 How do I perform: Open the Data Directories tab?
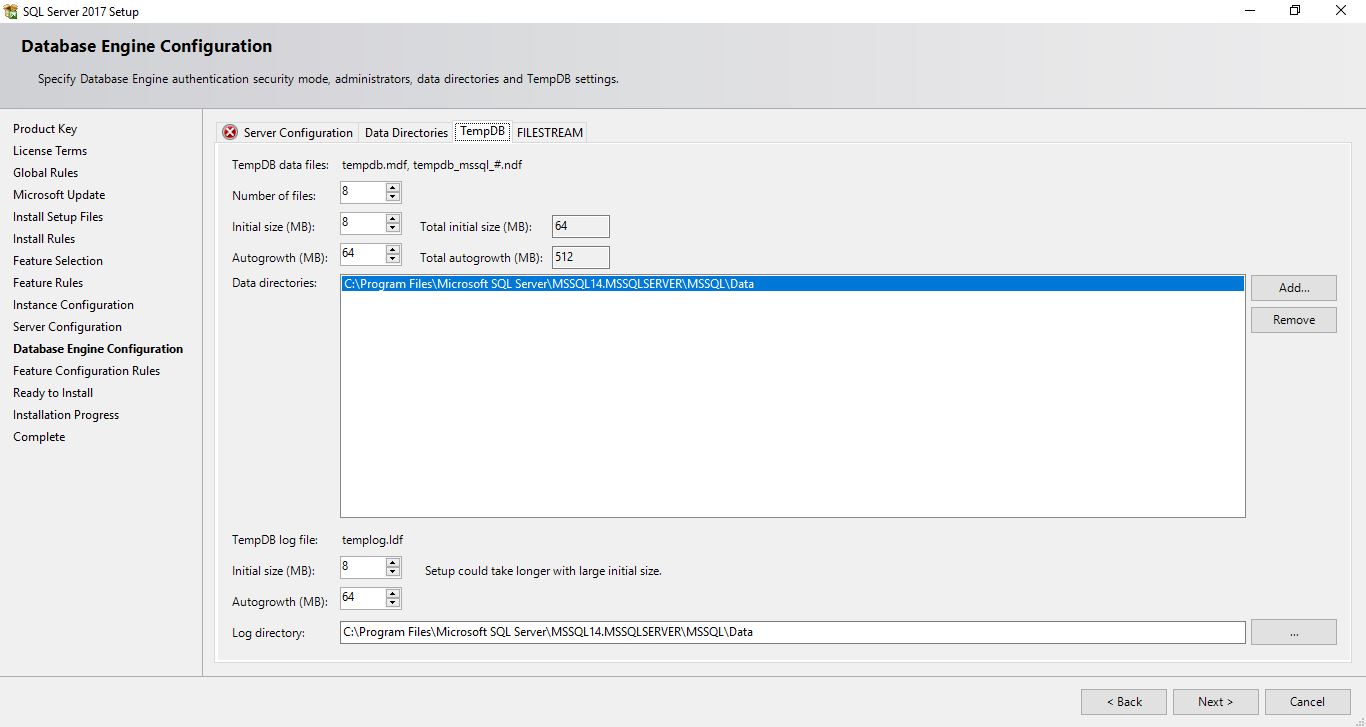coord(405,131)
